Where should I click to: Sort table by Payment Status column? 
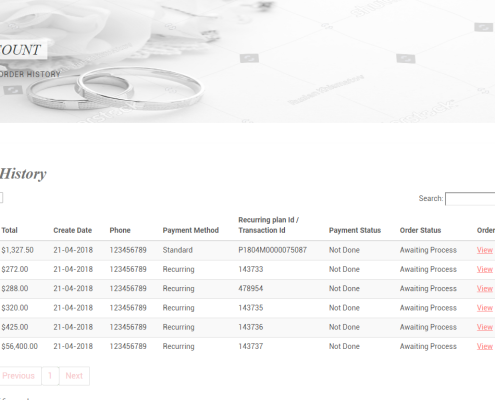pyautogui.click(x=355, y=230)
